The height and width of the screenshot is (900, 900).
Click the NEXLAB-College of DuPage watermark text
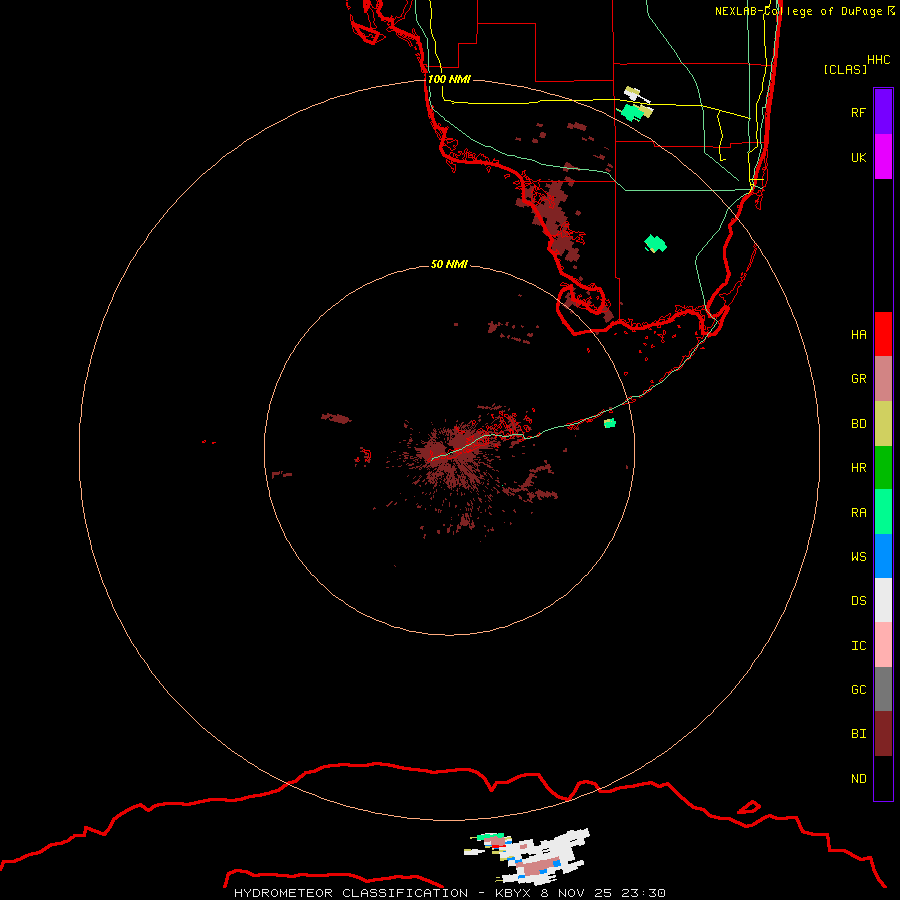[x=805, y=11]
